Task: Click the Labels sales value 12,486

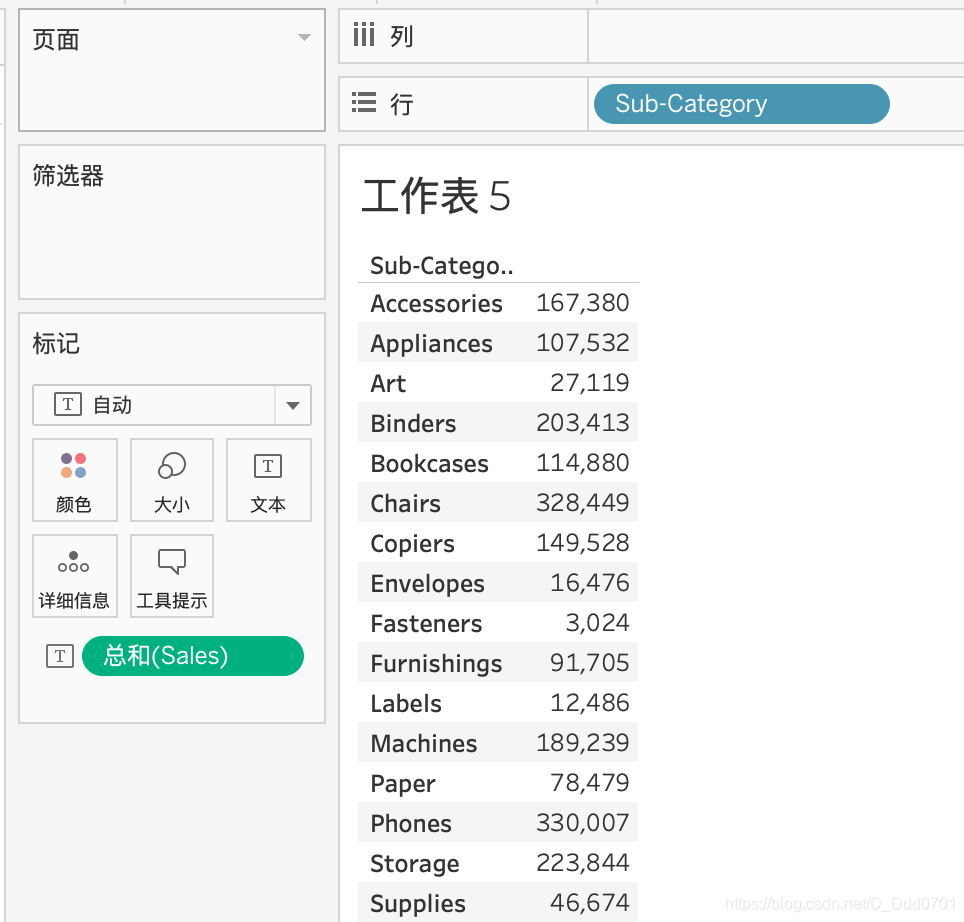Action: pos(589,703)
